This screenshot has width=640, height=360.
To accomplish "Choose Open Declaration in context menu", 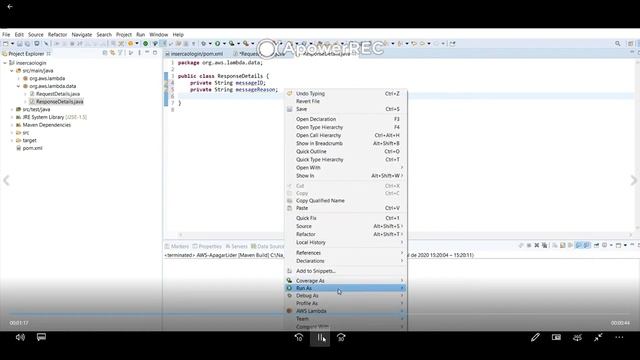I will [345, 119].
